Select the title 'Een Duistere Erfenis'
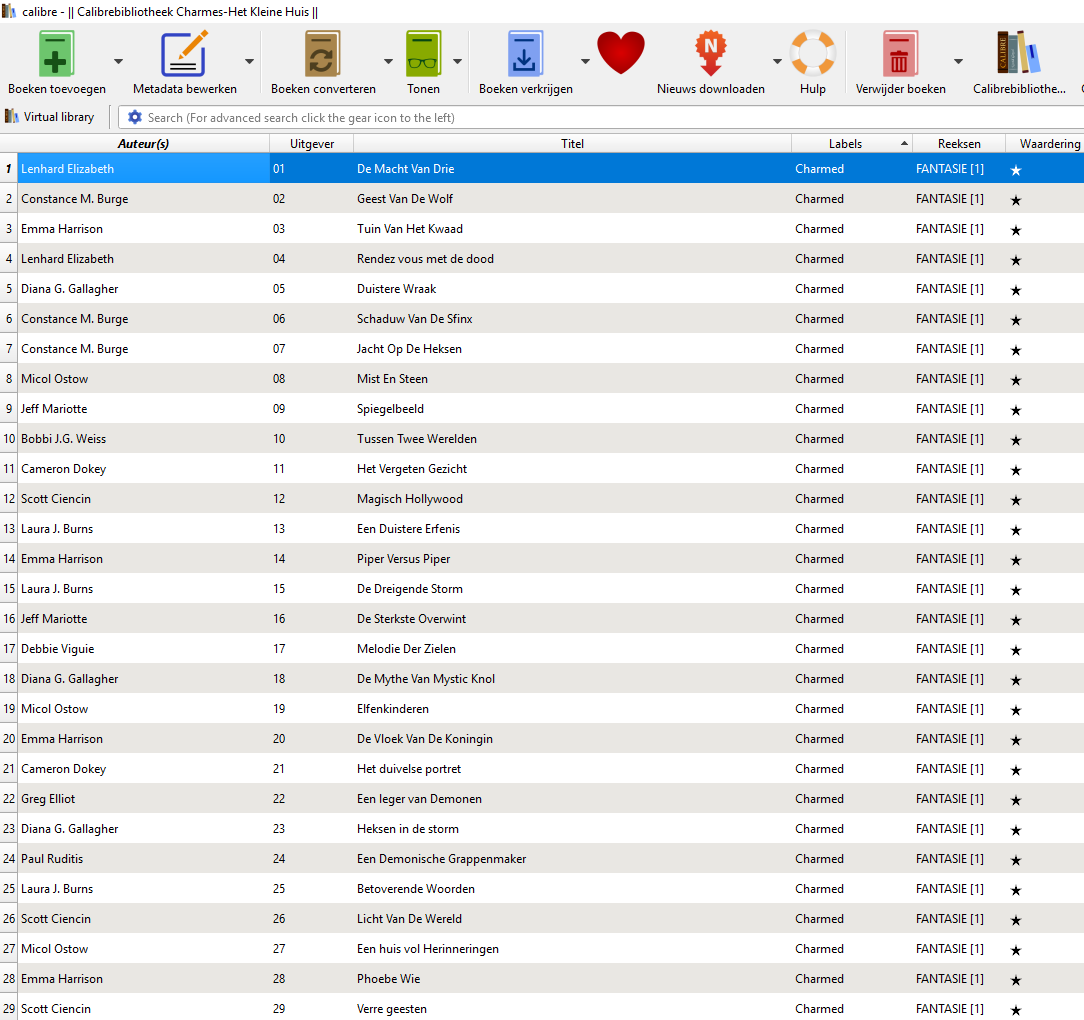 pos(409,529)
